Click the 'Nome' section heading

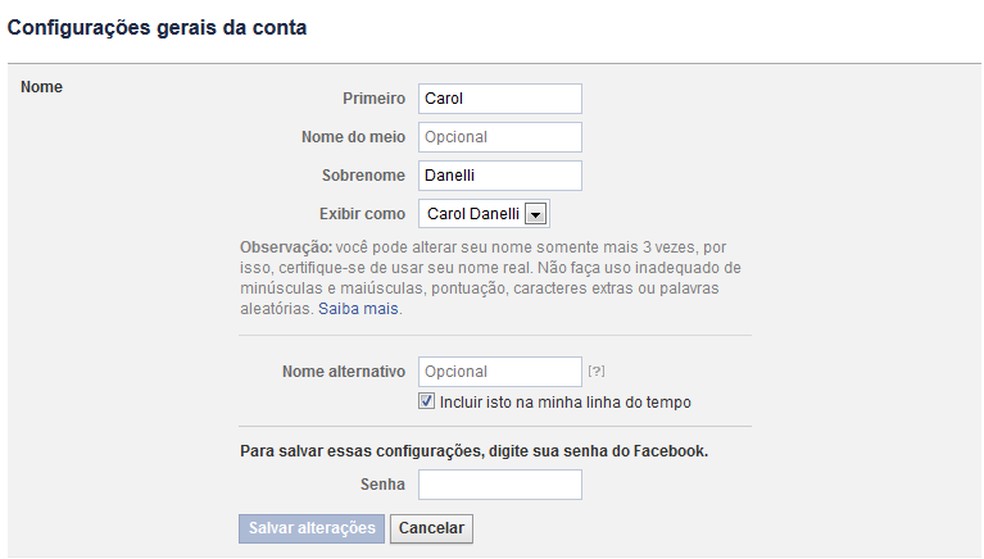click(x=41, y=87)
